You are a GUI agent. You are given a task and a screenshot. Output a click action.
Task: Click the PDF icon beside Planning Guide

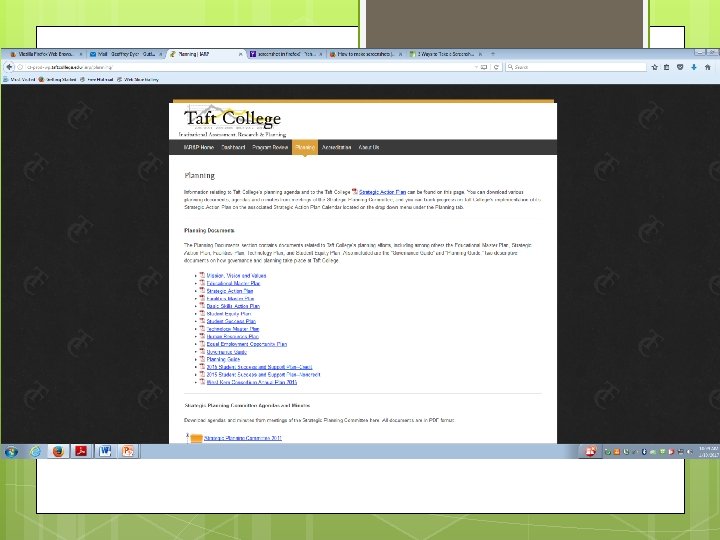pyautogui.click(x=202, y=359)
